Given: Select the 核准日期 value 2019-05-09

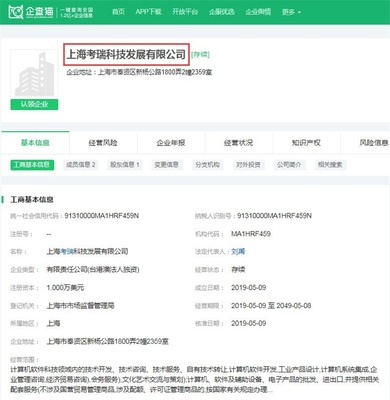Looking at the screenshot, I should click(x=249, y=323).
